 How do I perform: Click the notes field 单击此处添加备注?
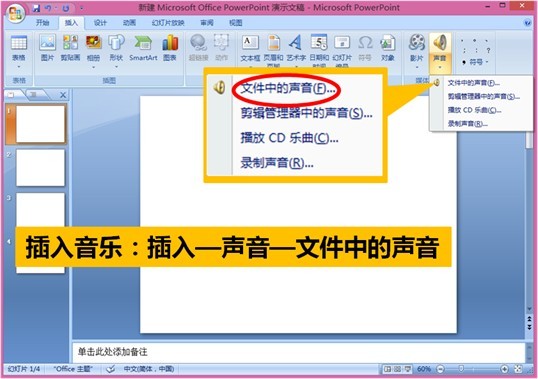(299, 352)
